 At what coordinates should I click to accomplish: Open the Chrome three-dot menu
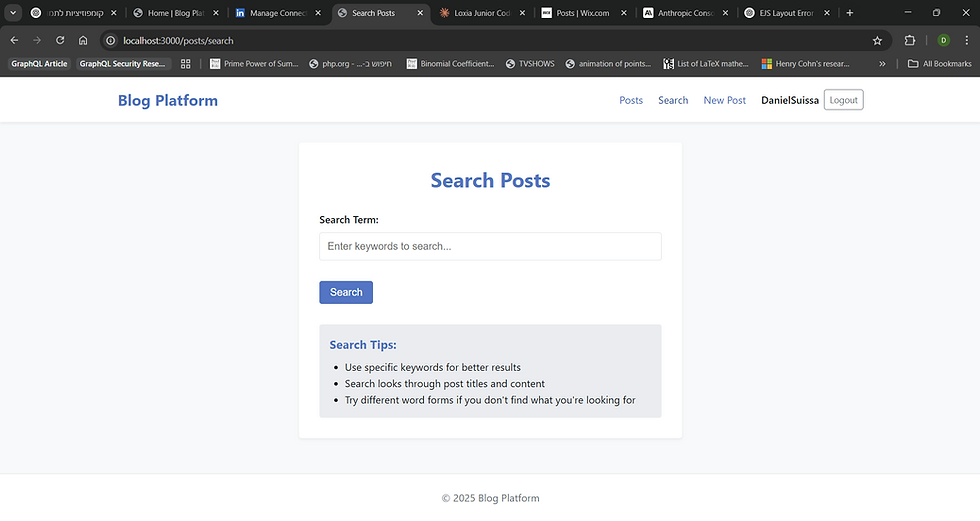(x=966, y=41)
